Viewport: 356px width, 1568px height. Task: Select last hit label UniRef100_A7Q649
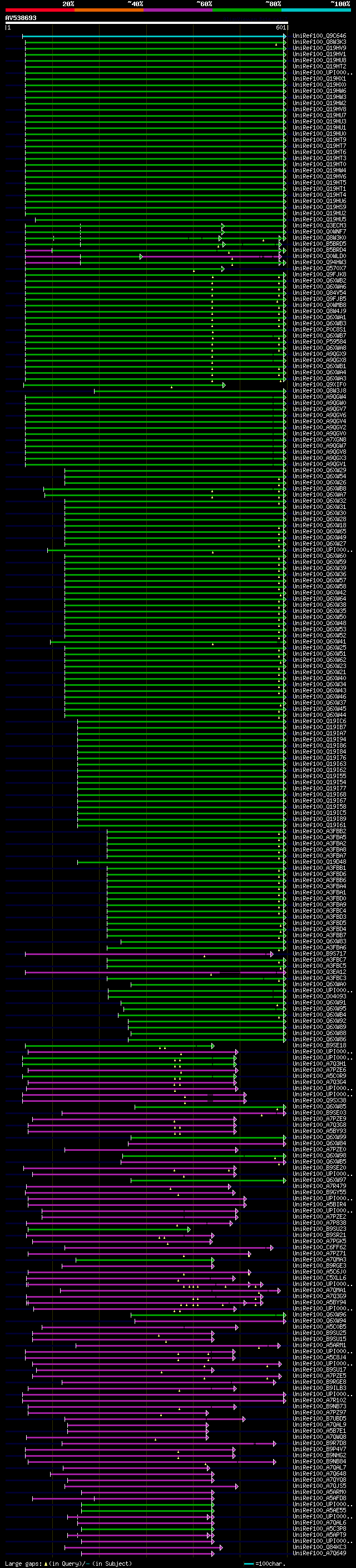pos(319,1553)
